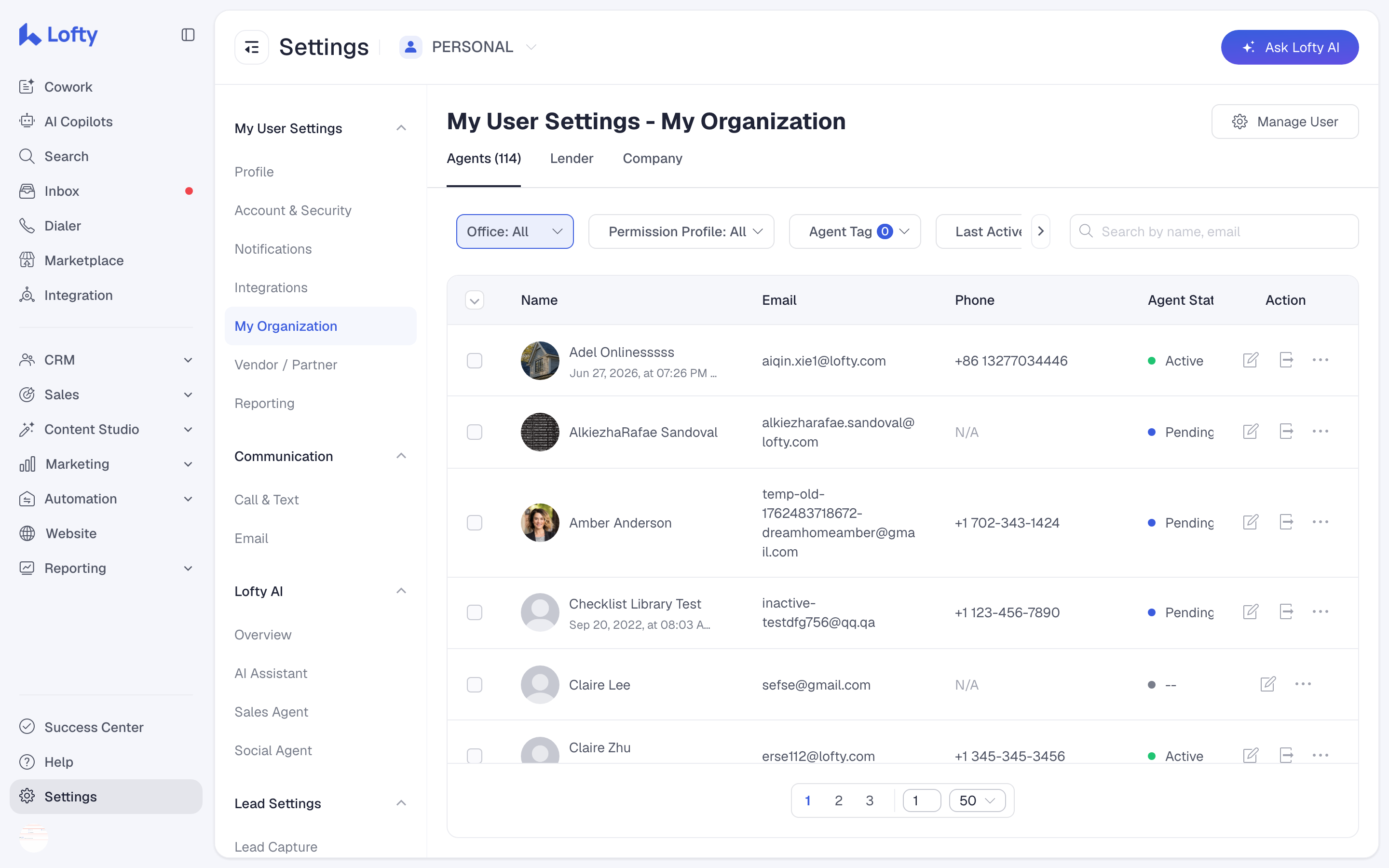
Task: Change page size from 50
Action: pyautogui.click(x=977, y=800)
